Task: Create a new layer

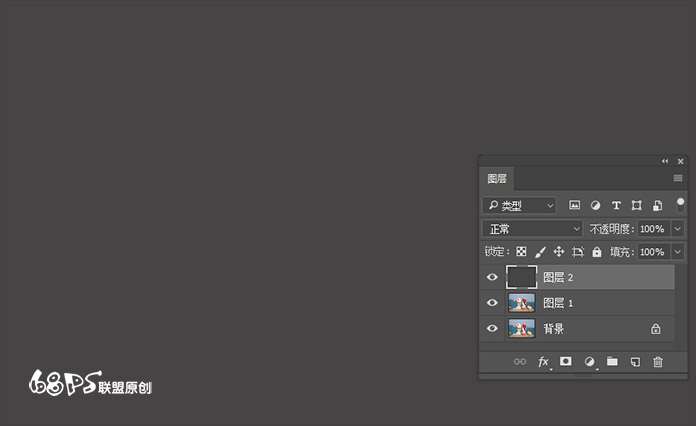Action: click(x=635, y=361)
